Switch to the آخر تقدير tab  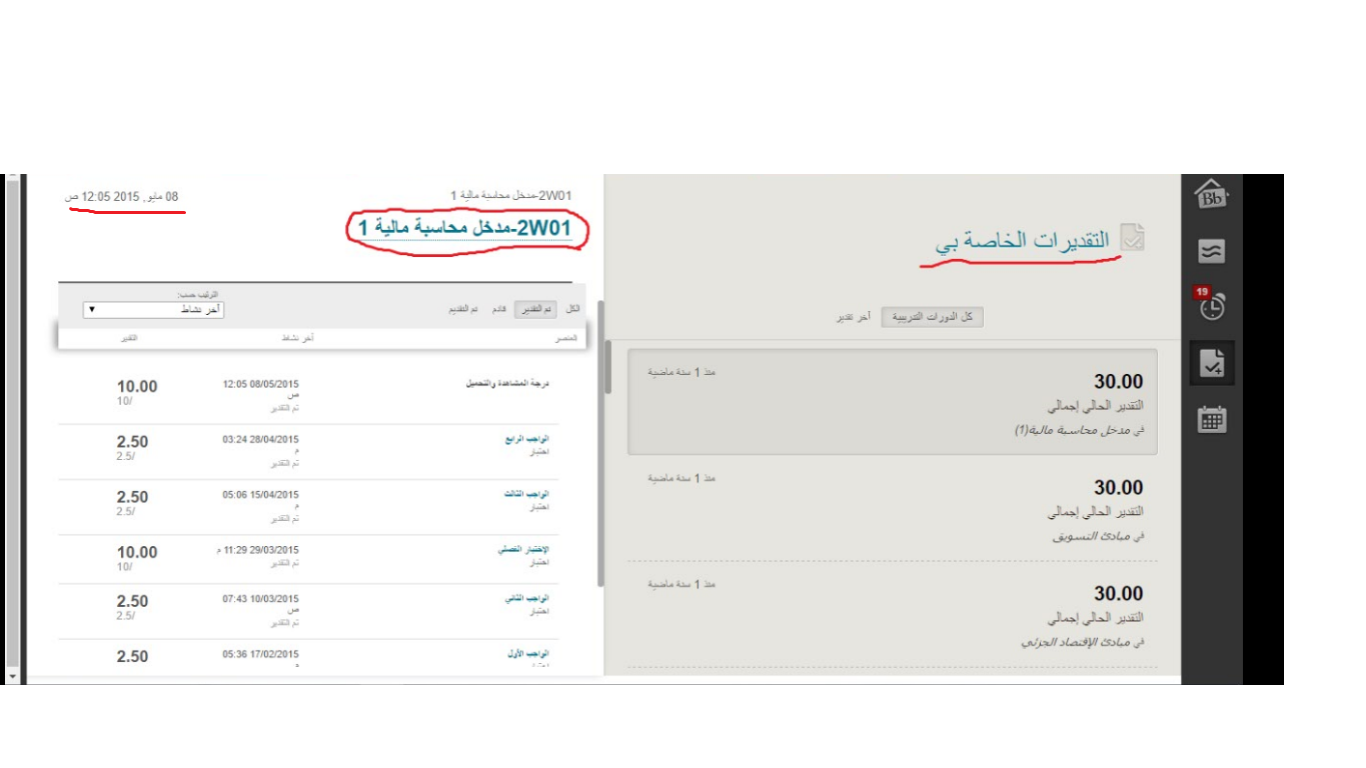click(x=854, y=317)
